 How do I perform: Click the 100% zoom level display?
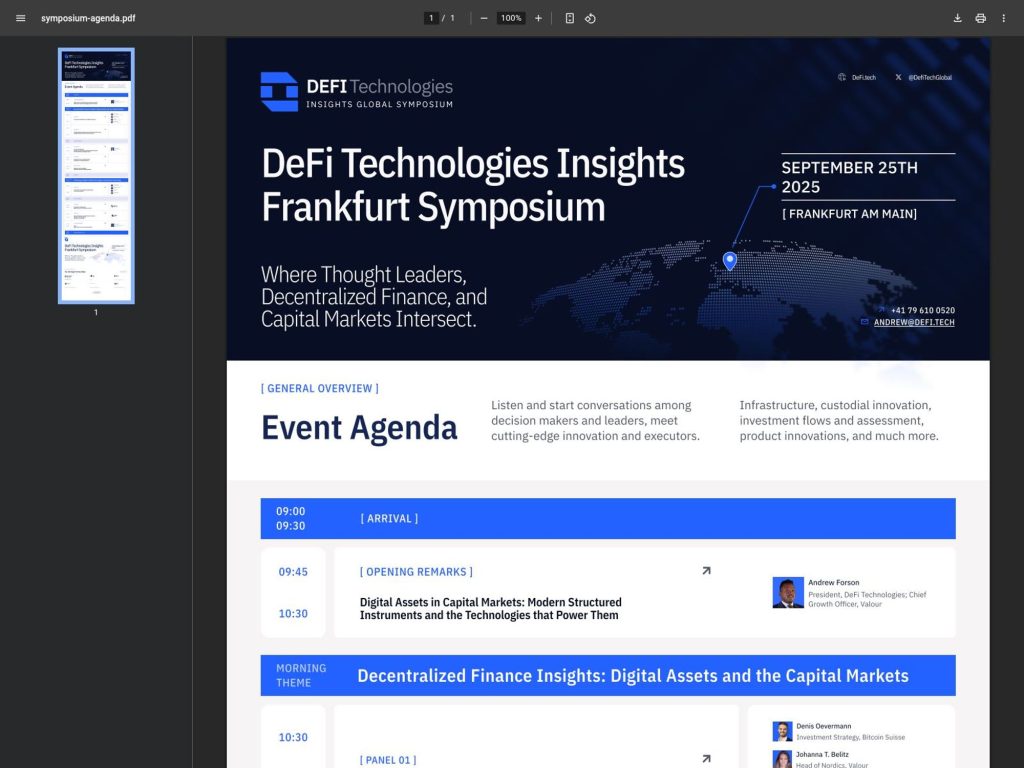click(510, 18)
